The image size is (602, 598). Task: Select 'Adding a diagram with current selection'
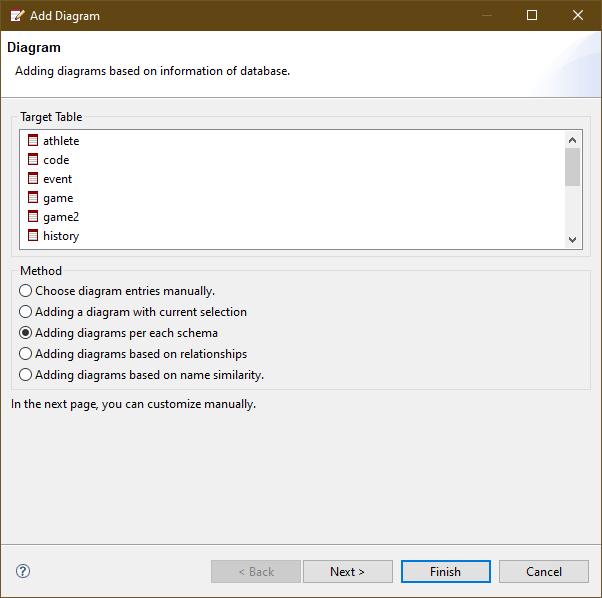[26, 312]
